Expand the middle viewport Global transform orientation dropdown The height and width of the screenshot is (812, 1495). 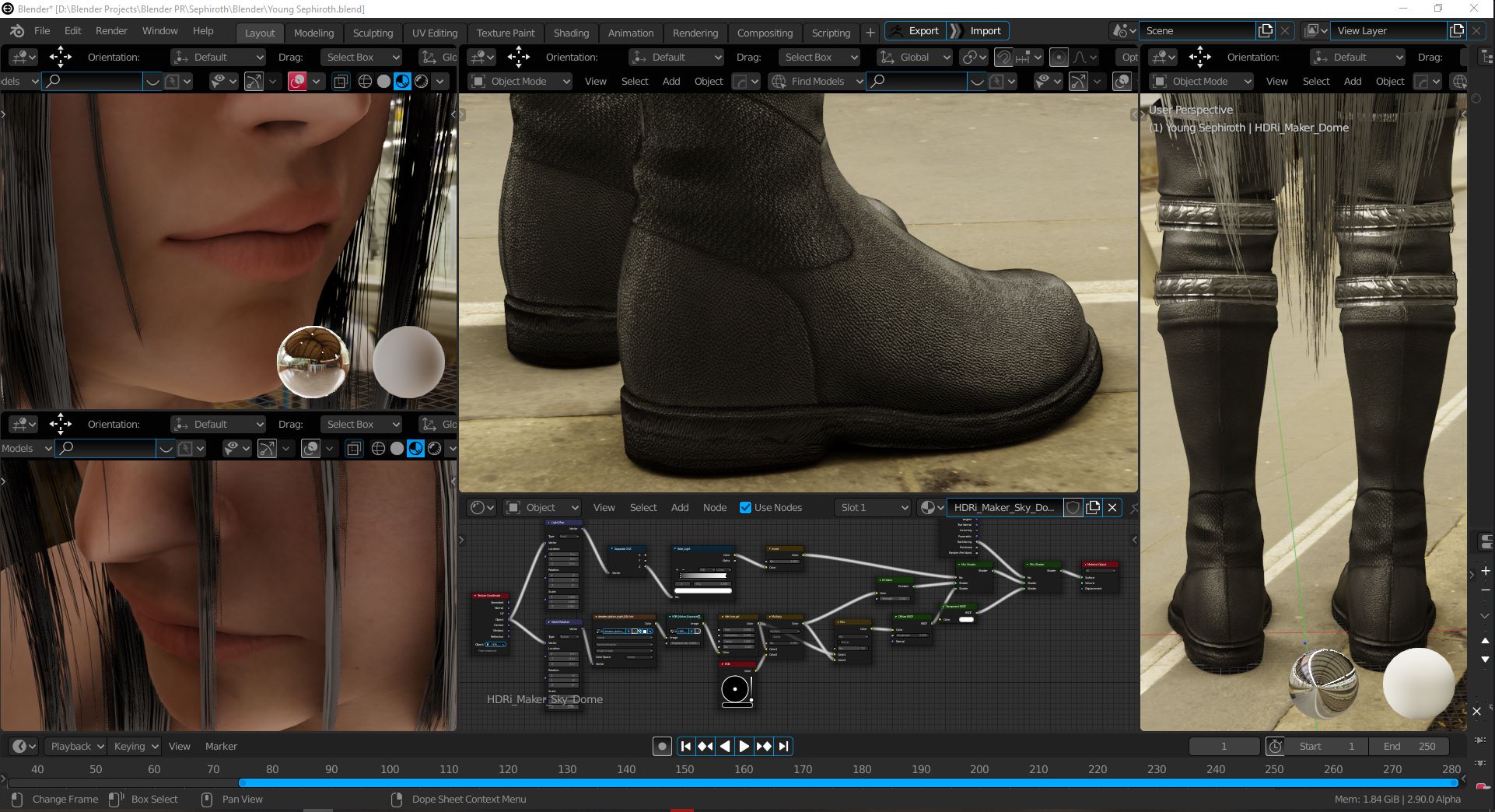[915, 57]
